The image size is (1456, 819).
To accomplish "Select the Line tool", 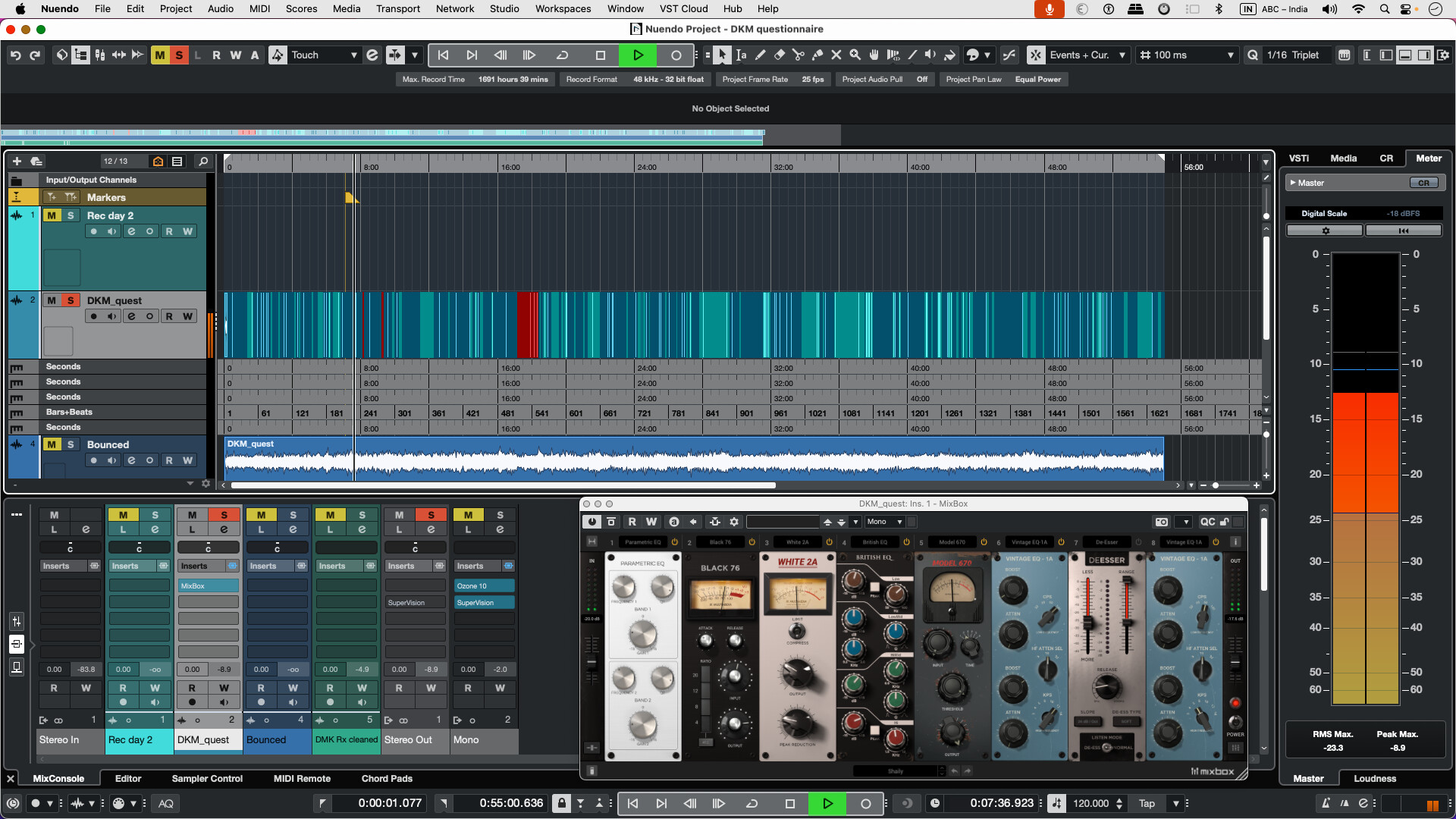I will coord(912,55).
